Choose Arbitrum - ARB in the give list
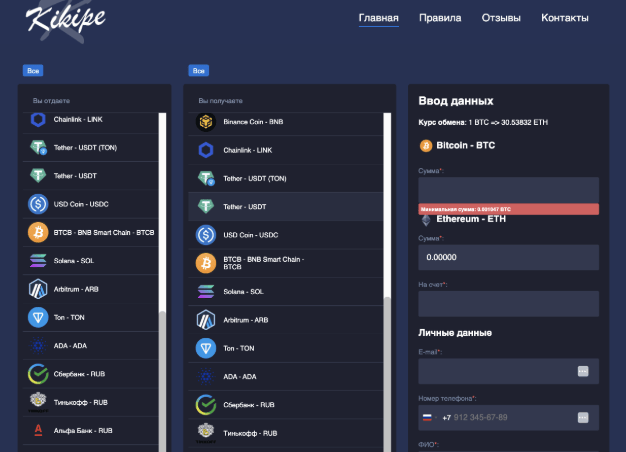Image resolution: width=626 pixels, height=452 pixels. click(91, 289)
